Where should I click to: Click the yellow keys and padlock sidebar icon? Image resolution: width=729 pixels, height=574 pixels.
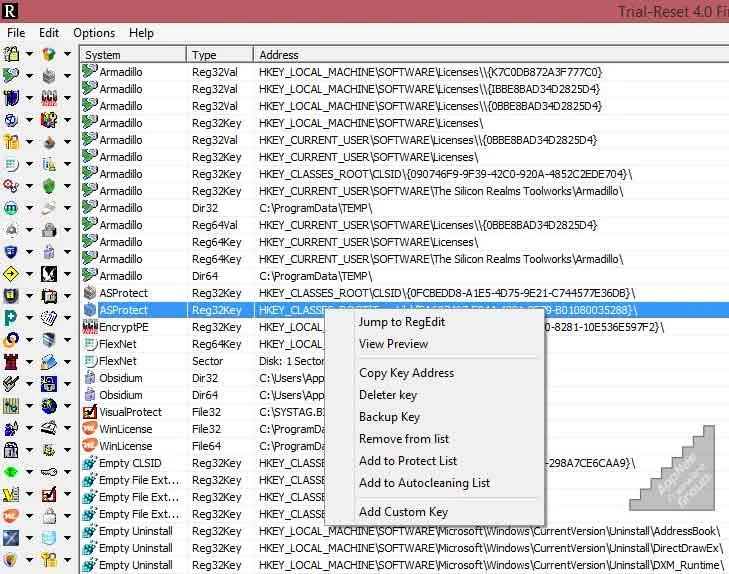click(x=49, y=560)
